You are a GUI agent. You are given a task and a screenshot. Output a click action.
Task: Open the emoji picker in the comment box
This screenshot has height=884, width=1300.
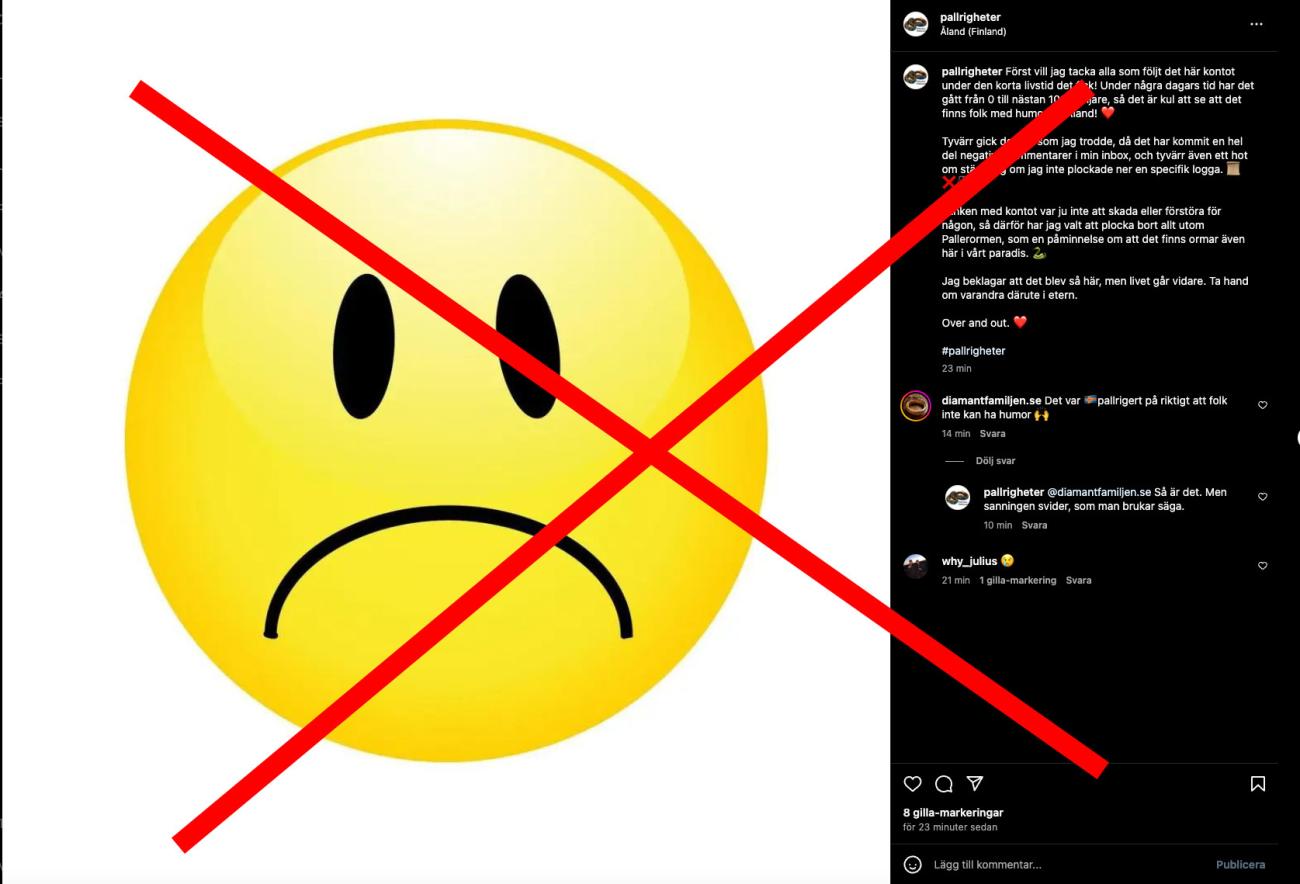(912, 864)
